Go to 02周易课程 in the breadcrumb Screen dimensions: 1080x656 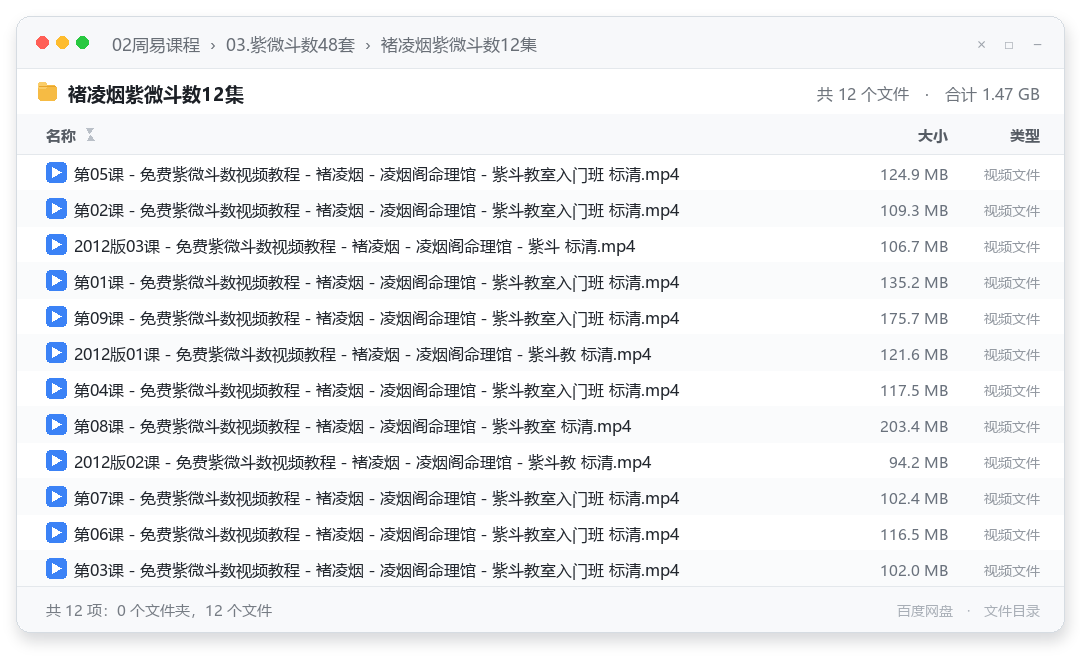click(x=156, y=45)
